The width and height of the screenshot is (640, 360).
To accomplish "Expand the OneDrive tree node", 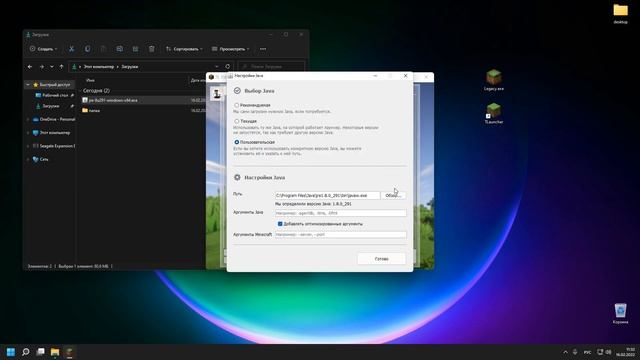I will point(28,119).
